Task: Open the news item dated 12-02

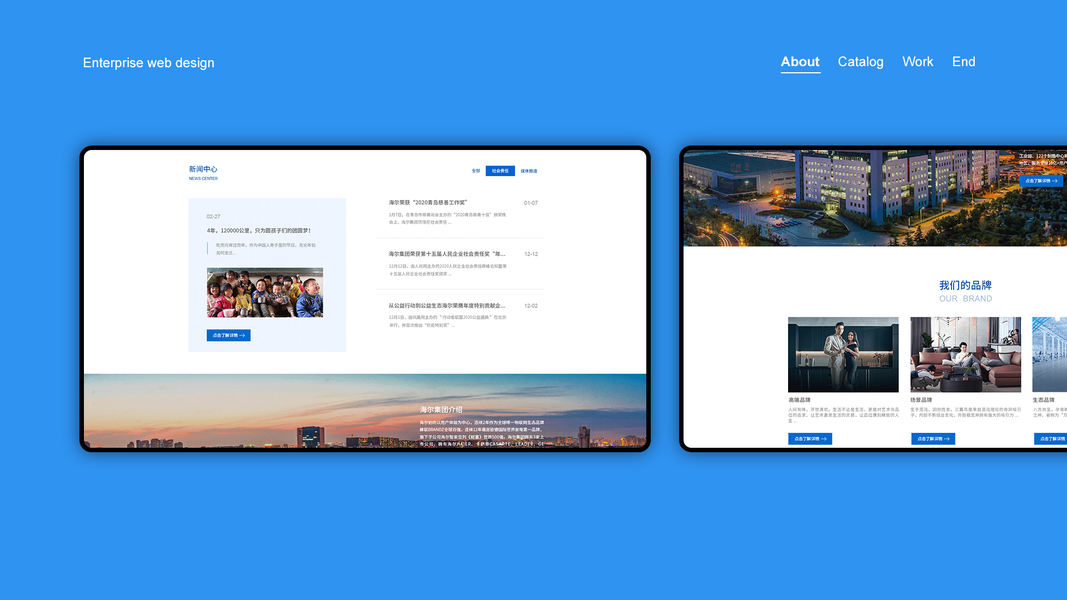Action: click(447, 305)
